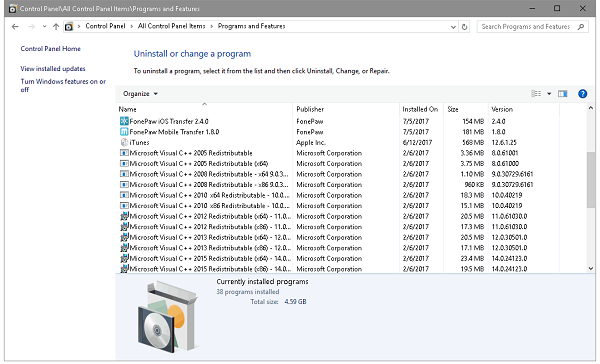The image size is (600, 364).
Task: Toggle the preview pane icon
Action: tap(562, 94)
